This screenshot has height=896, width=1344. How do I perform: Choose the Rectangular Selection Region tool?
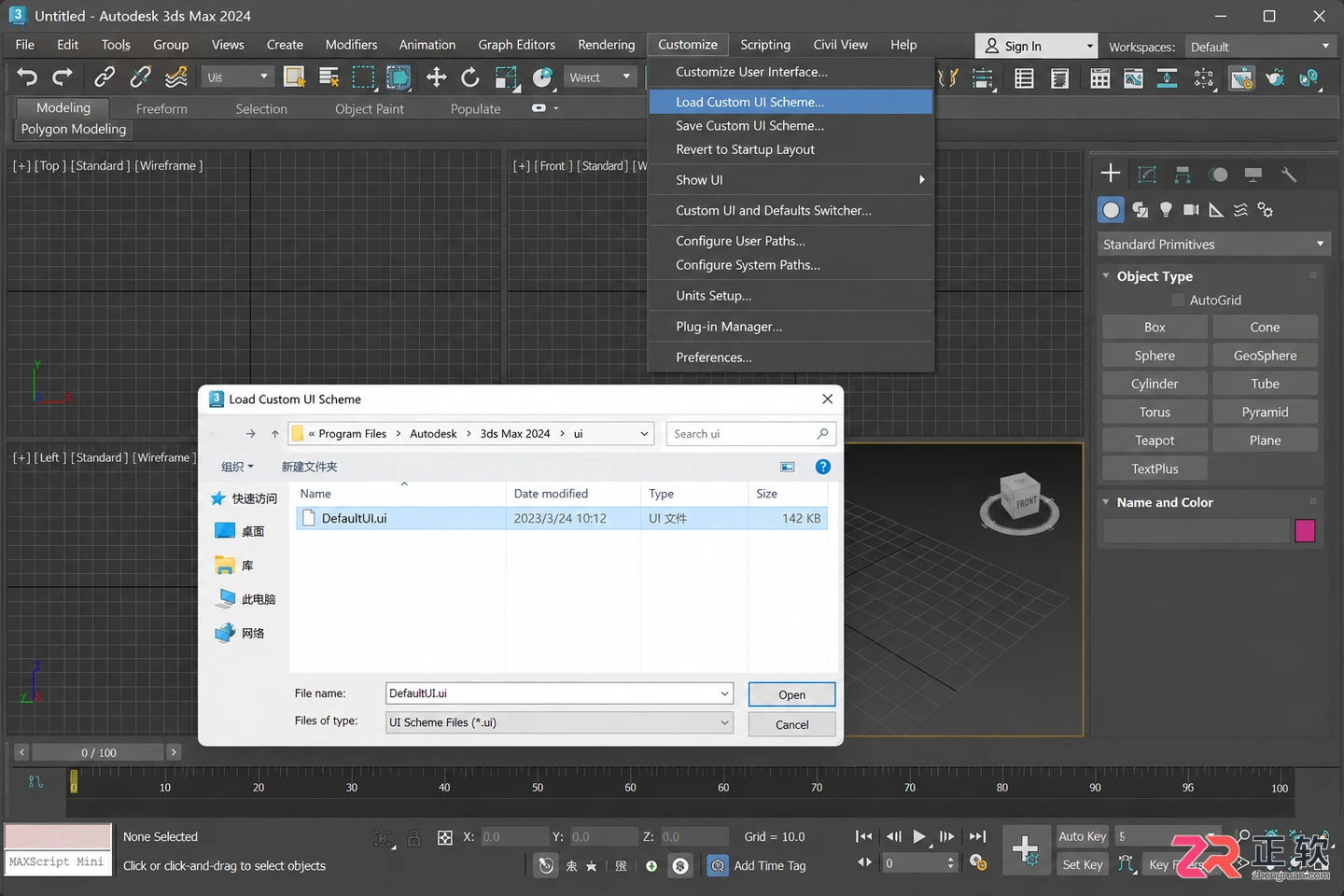363,77
